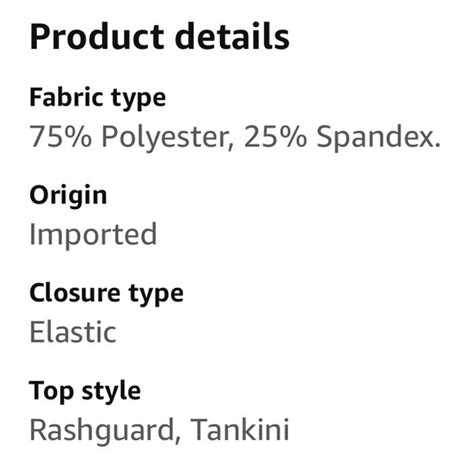Image resolution: width=474 pixels, height=474 pixels.
Task: Click the word Polyester
Action: [x=167, y=137]
